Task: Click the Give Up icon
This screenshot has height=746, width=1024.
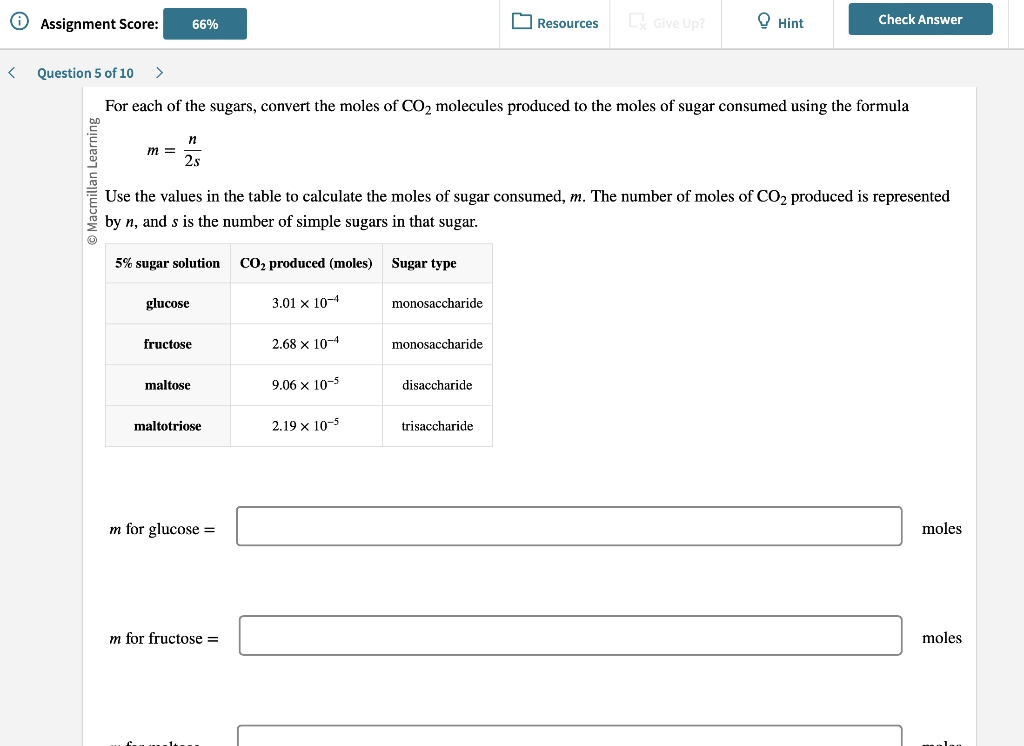Action: [x=637, y=22]
